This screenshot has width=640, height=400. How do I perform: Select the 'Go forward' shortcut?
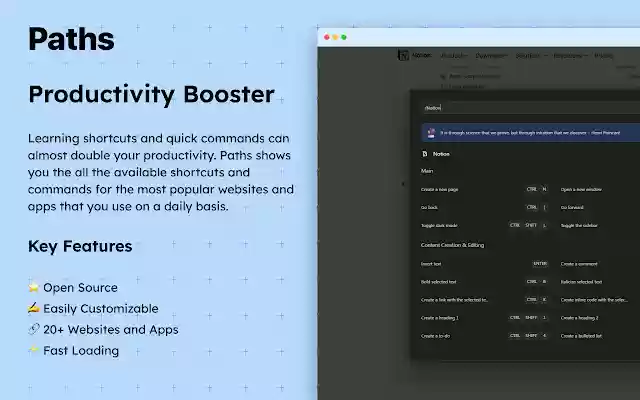pyautogui.click(x=572, y=207)
